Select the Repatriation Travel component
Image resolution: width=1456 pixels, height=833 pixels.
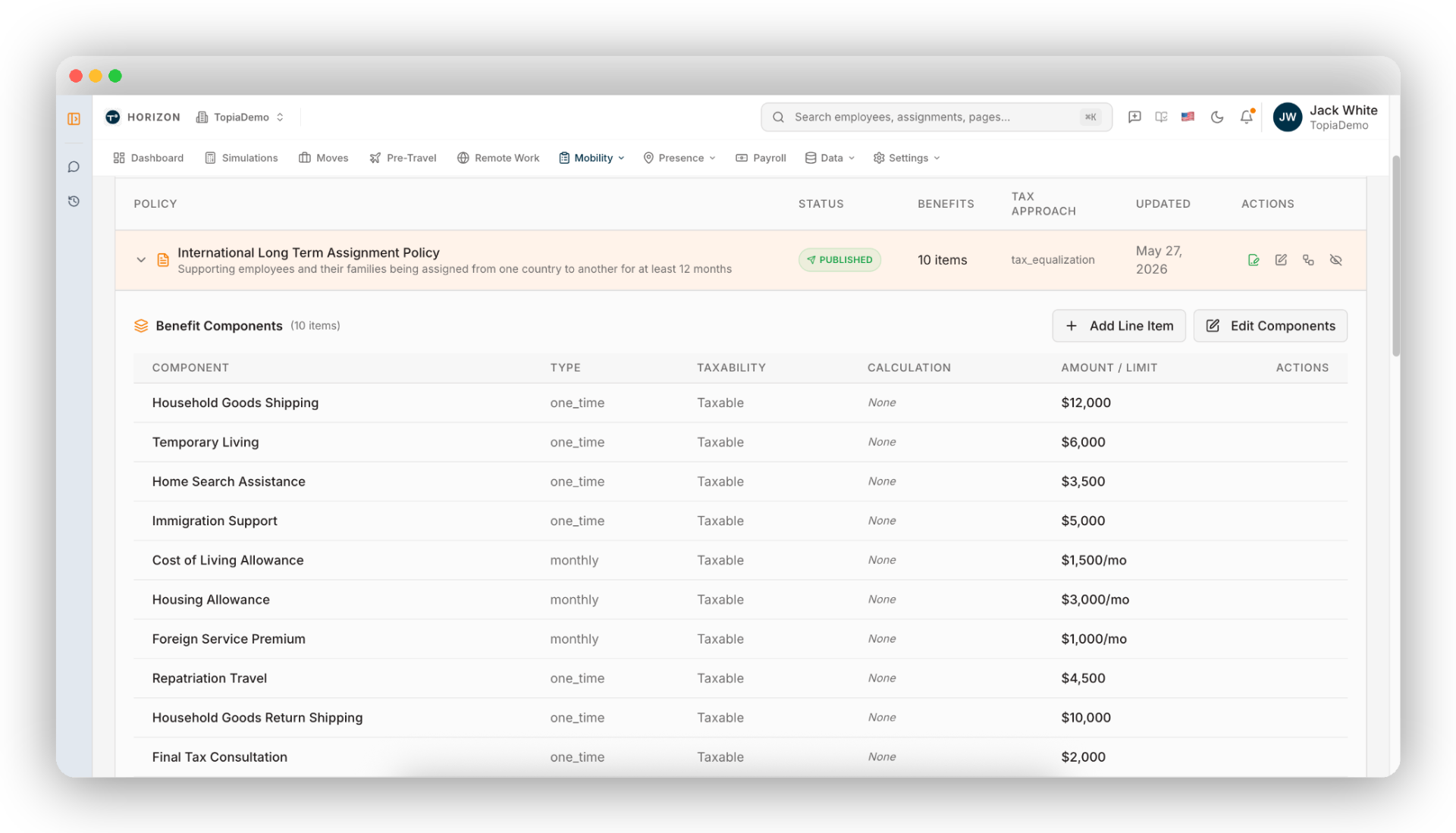(209, 678)
